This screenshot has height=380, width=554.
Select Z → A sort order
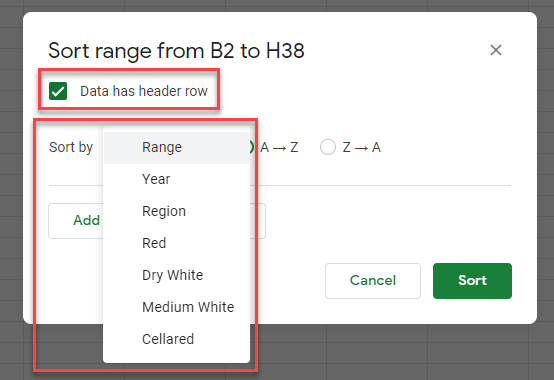point(328,147)
